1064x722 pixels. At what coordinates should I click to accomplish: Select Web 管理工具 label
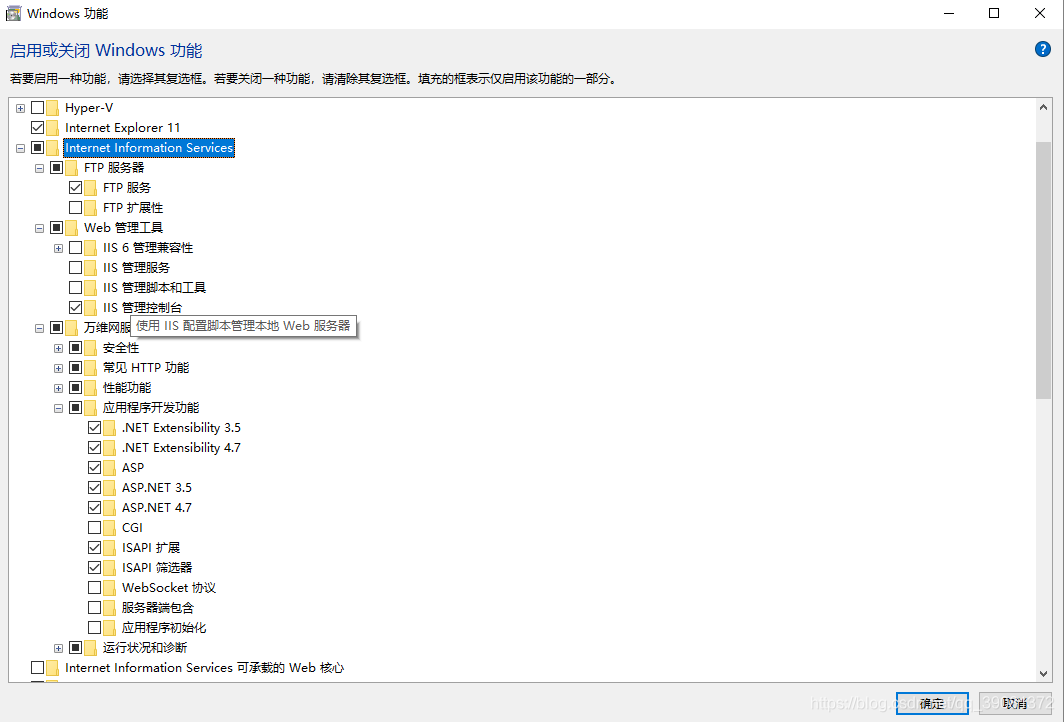[124, 227]
